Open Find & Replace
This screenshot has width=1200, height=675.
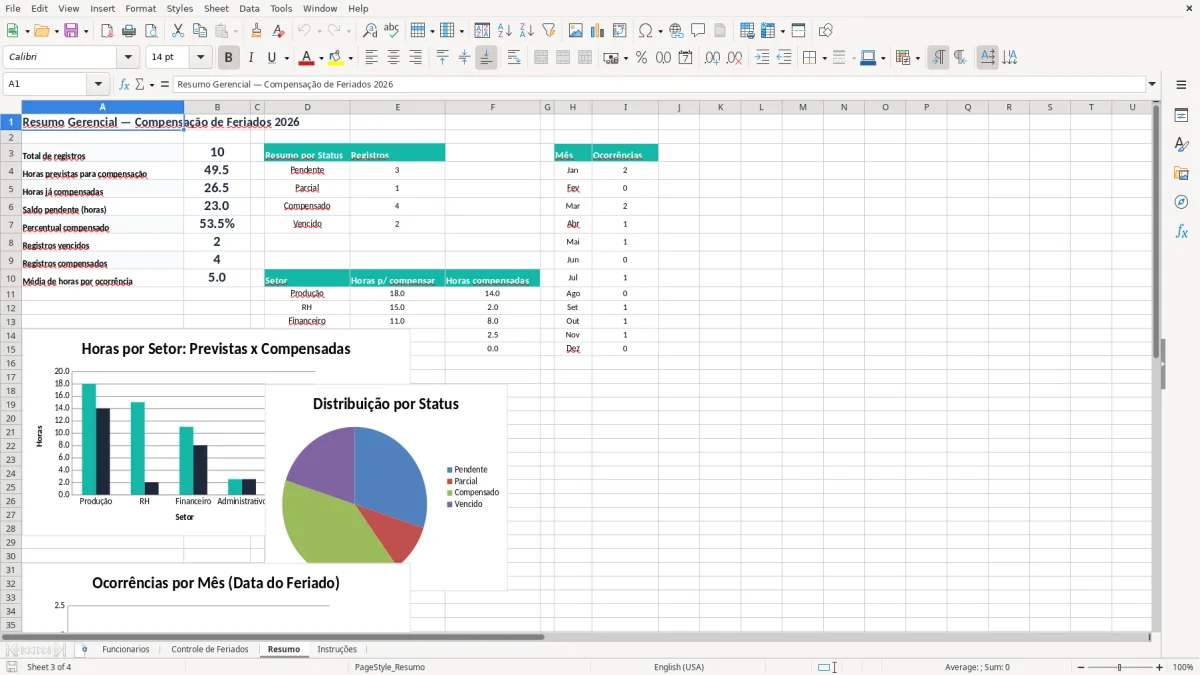click(370, 31)
